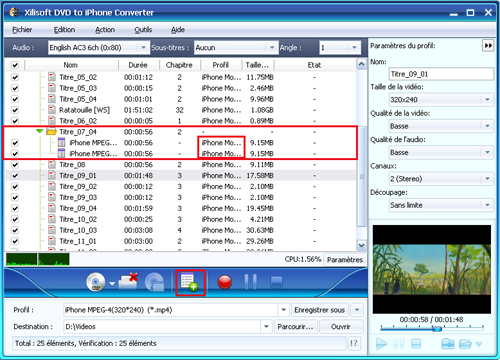
Task: Sort list by Nom column header
Action: pos(70,65)
